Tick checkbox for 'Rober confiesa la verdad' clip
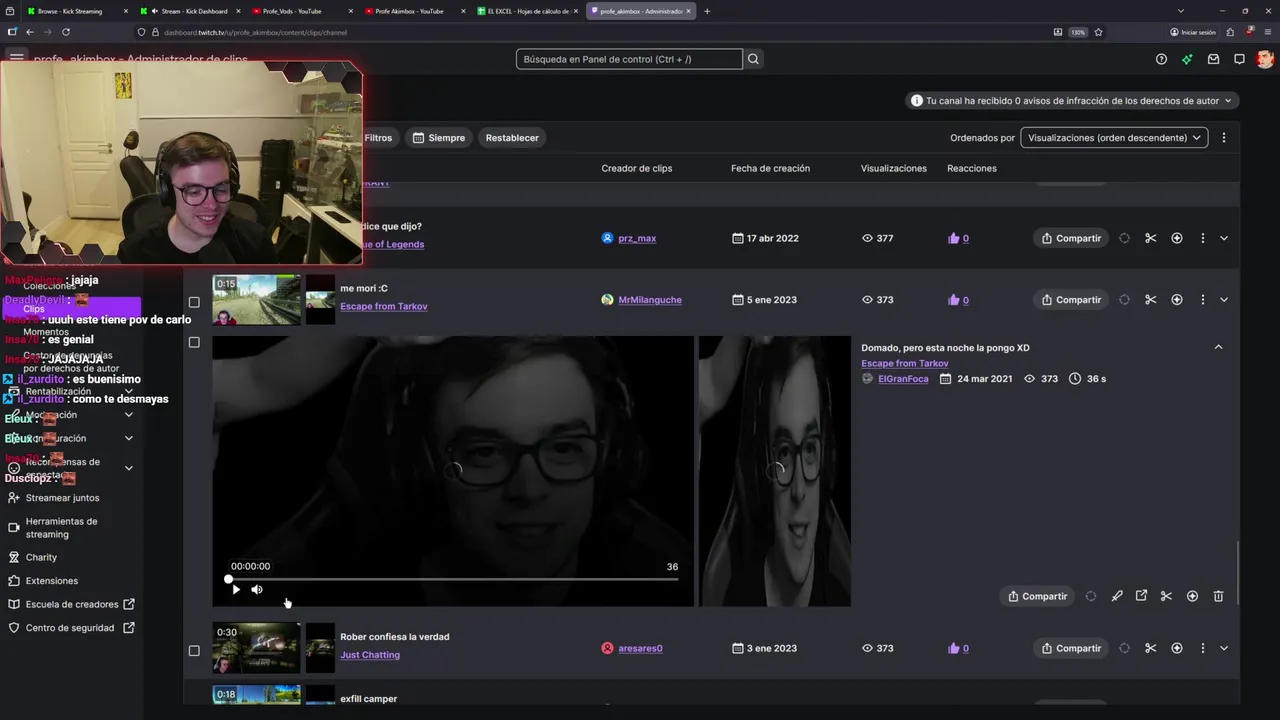Screen dimensions: 1280x720 tap(194, 650)
